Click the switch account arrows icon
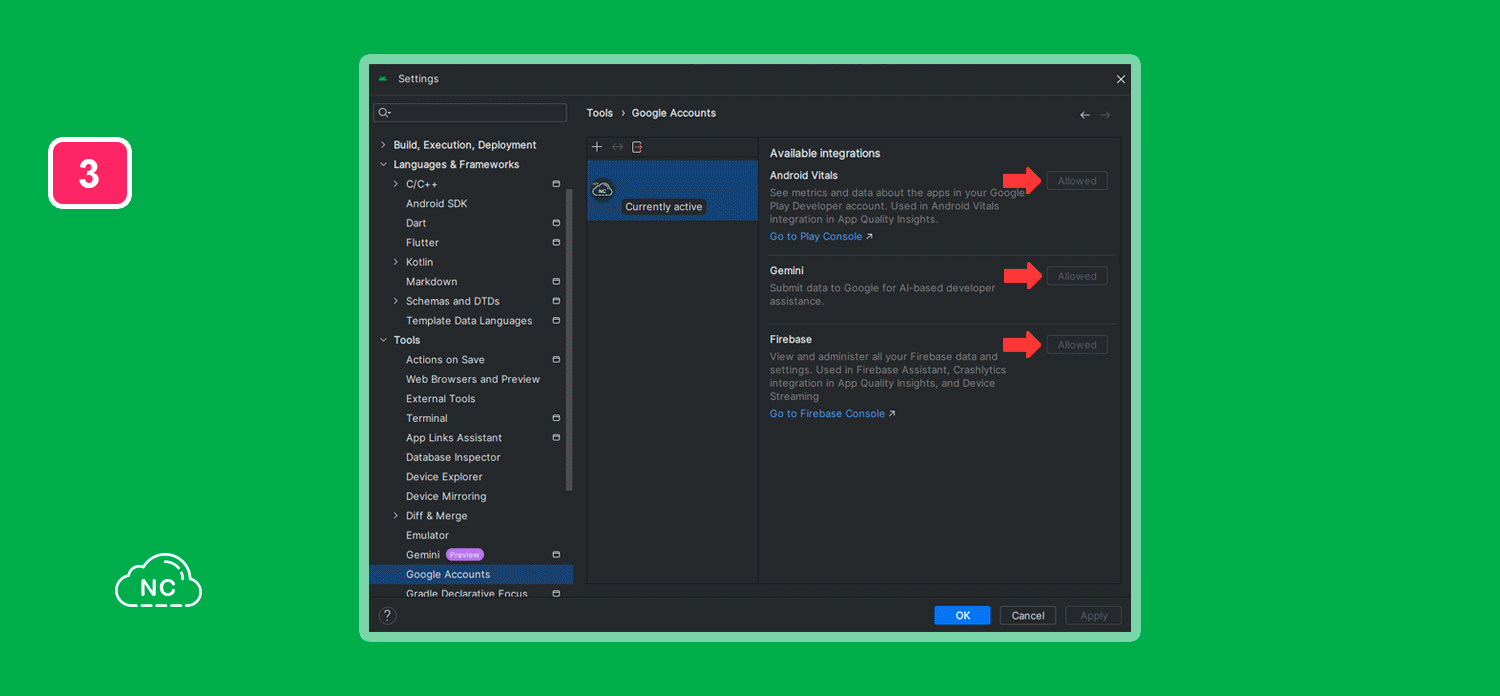Viewport: 1500px width, 696px height. 617,147
